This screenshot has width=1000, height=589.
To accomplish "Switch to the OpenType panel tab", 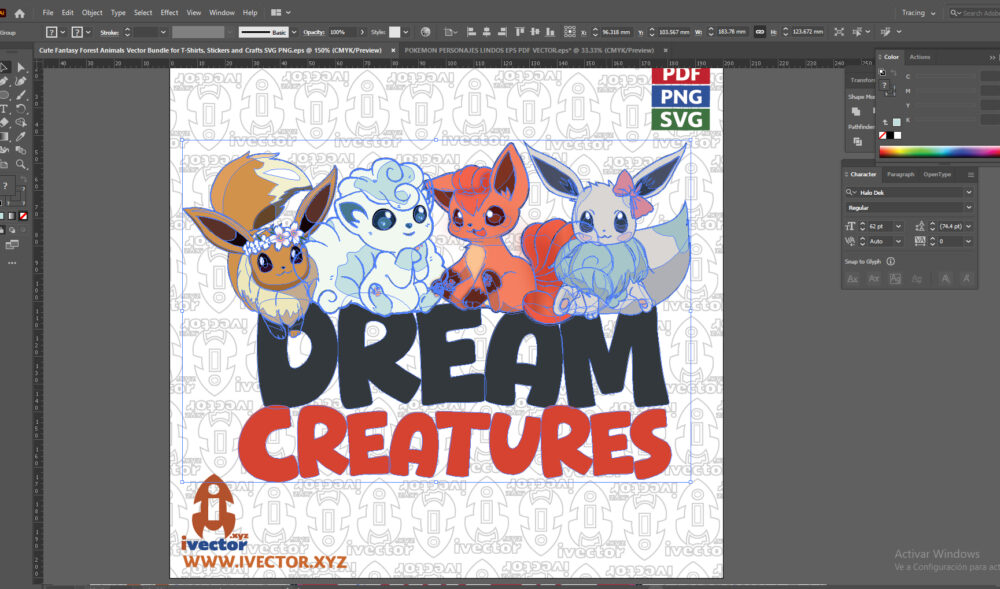I will (x=937, y=174).
